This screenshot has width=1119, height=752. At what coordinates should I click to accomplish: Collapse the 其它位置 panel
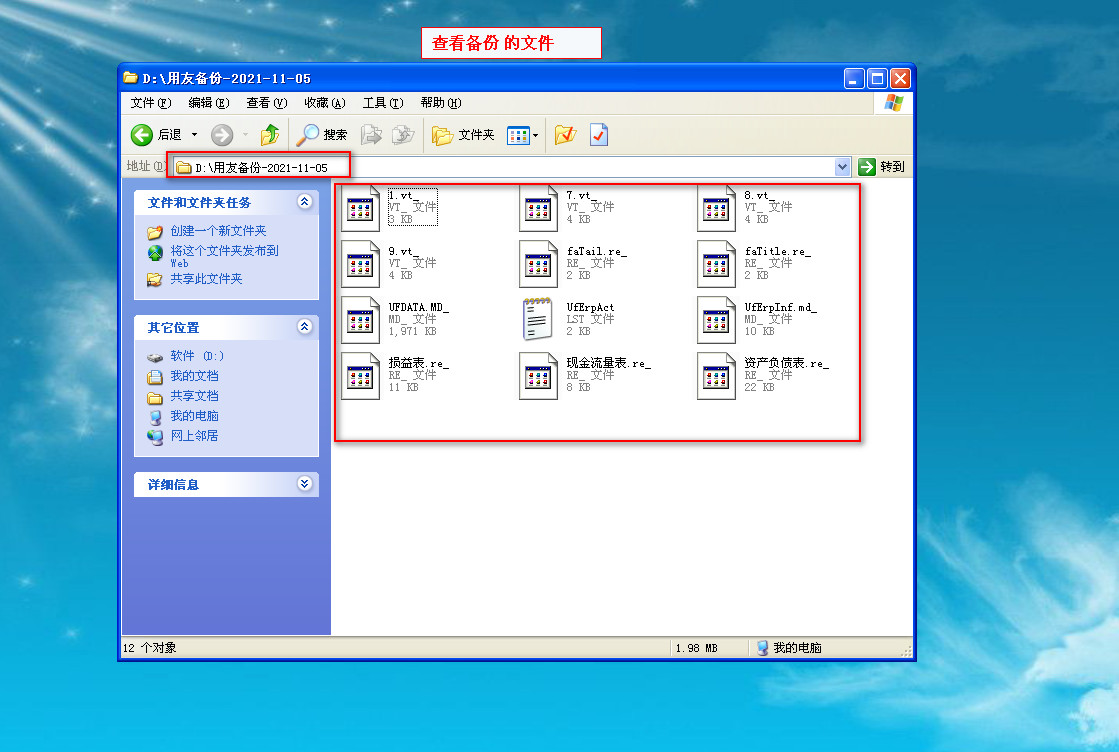pyautogui.click(x=305, y=327)
